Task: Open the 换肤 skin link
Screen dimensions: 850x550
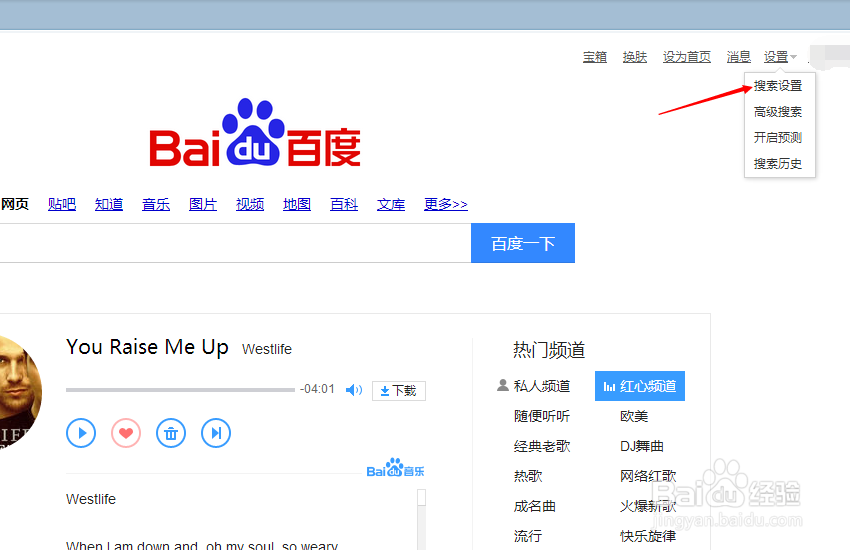Action: click(635, 56)
